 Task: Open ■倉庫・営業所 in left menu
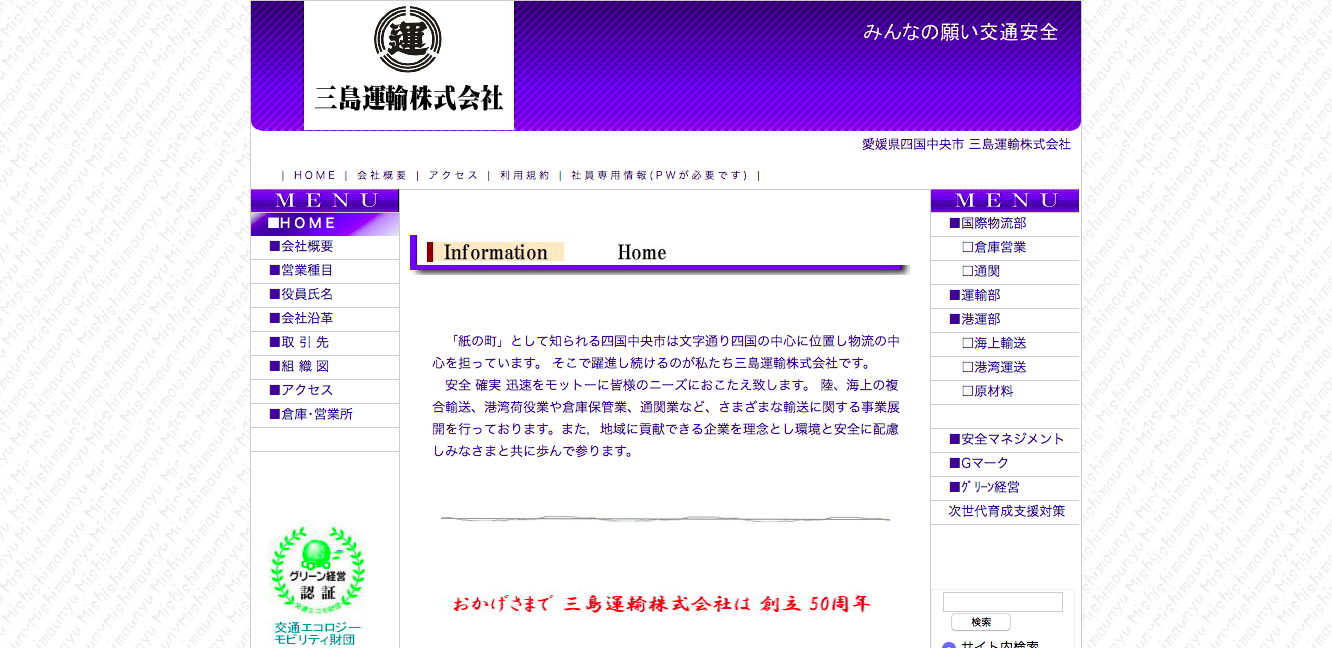click(x=325, y=414)
